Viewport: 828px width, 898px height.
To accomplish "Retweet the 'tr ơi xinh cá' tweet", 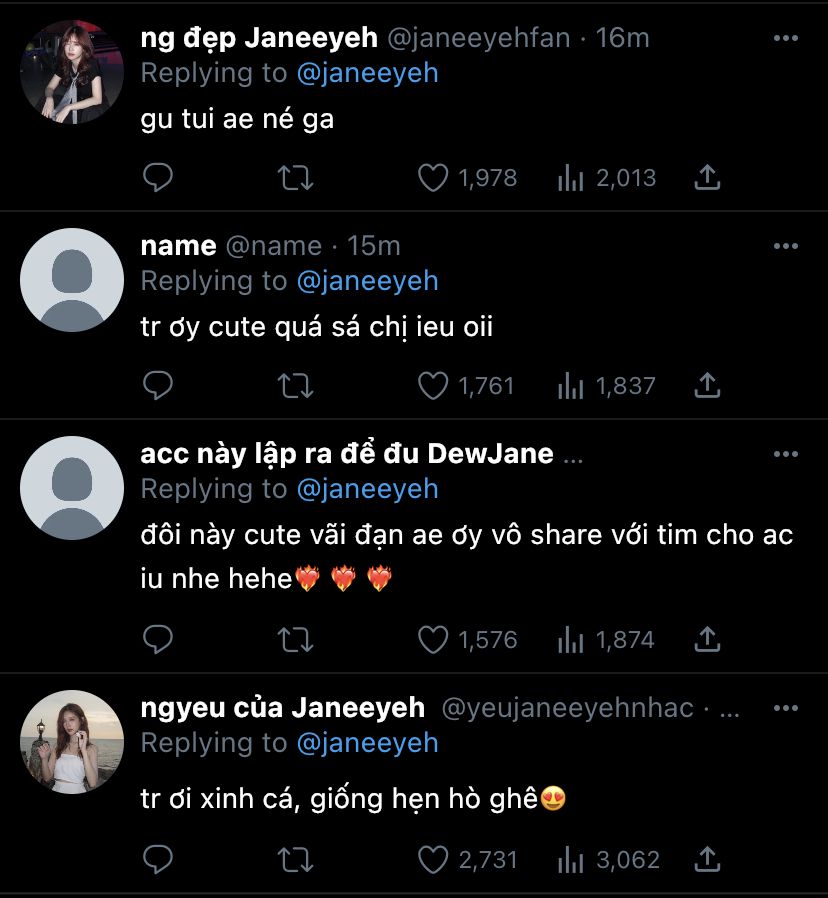I will coord(295,859).
